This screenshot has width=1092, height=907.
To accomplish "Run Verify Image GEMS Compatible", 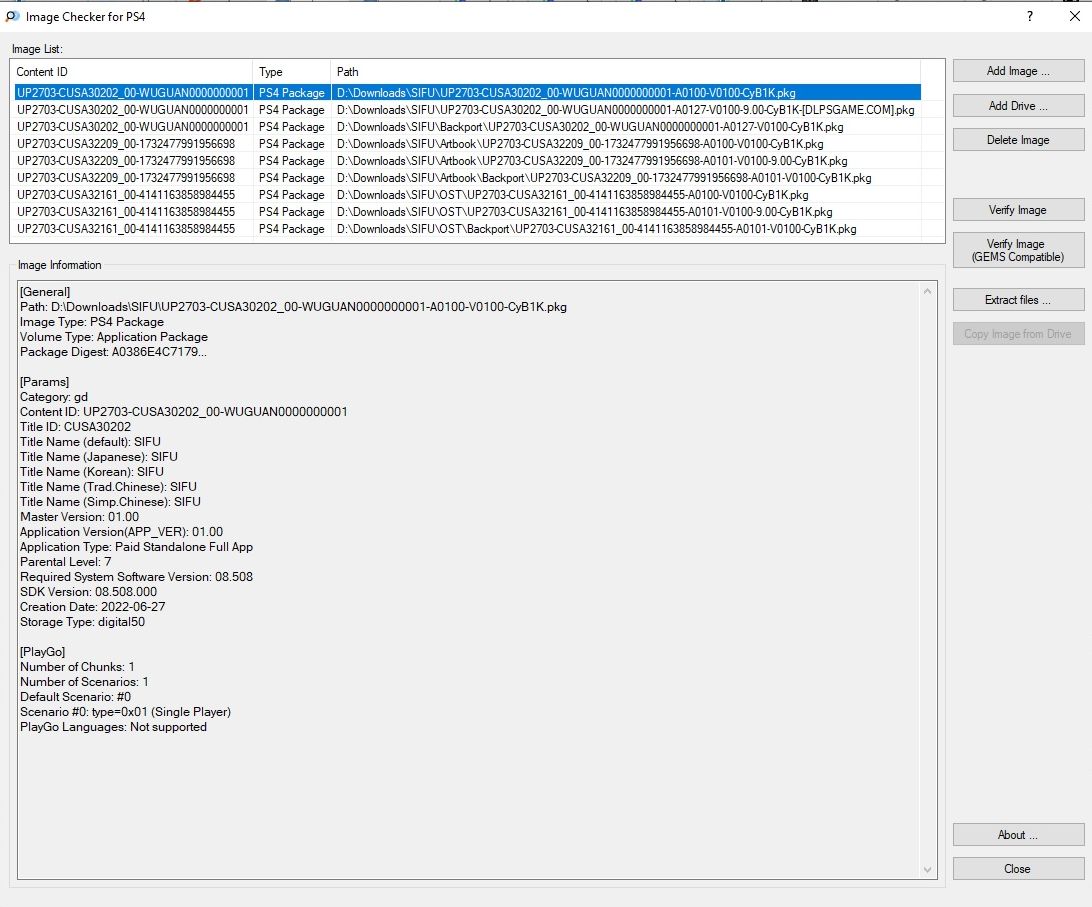I will (x=1017, y=250).
